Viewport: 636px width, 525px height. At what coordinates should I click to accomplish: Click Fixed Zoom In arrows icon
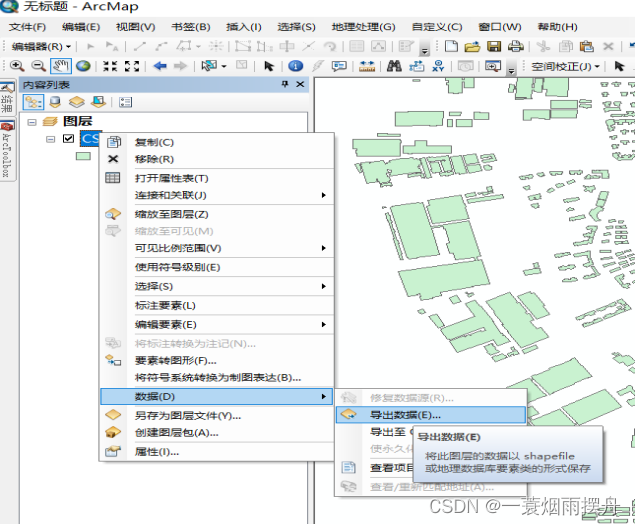(110, 66)
